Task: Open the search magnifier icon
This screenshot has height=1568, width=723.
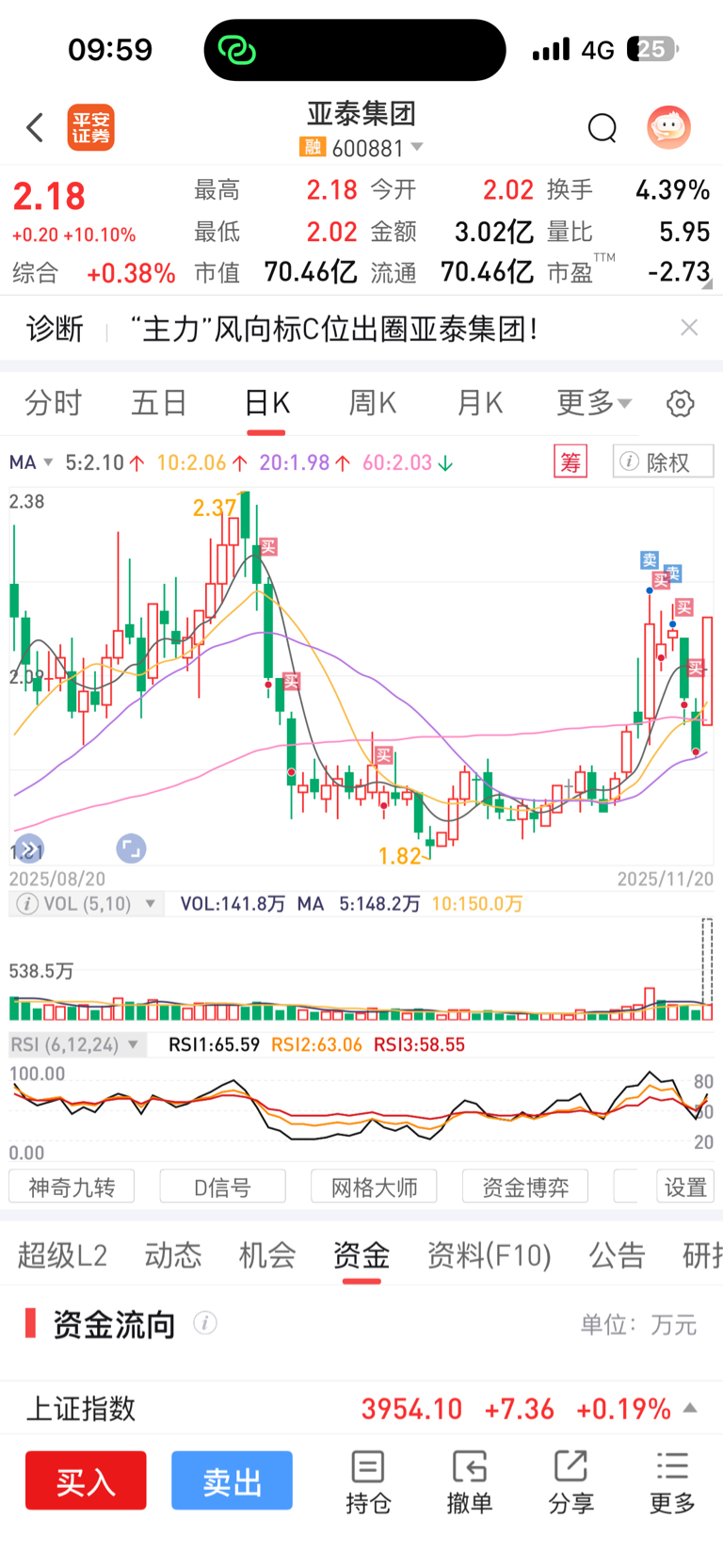Action: coord(602,128)
